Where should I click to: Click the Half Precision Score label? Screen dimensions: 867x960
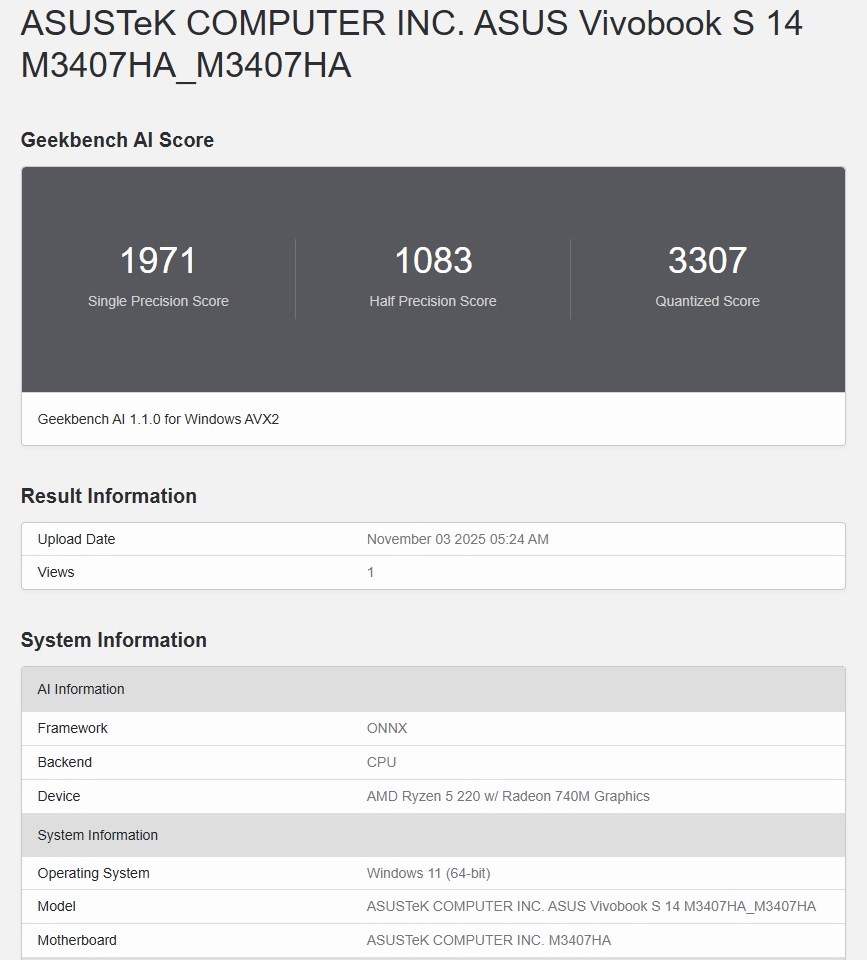coord(433,301)
